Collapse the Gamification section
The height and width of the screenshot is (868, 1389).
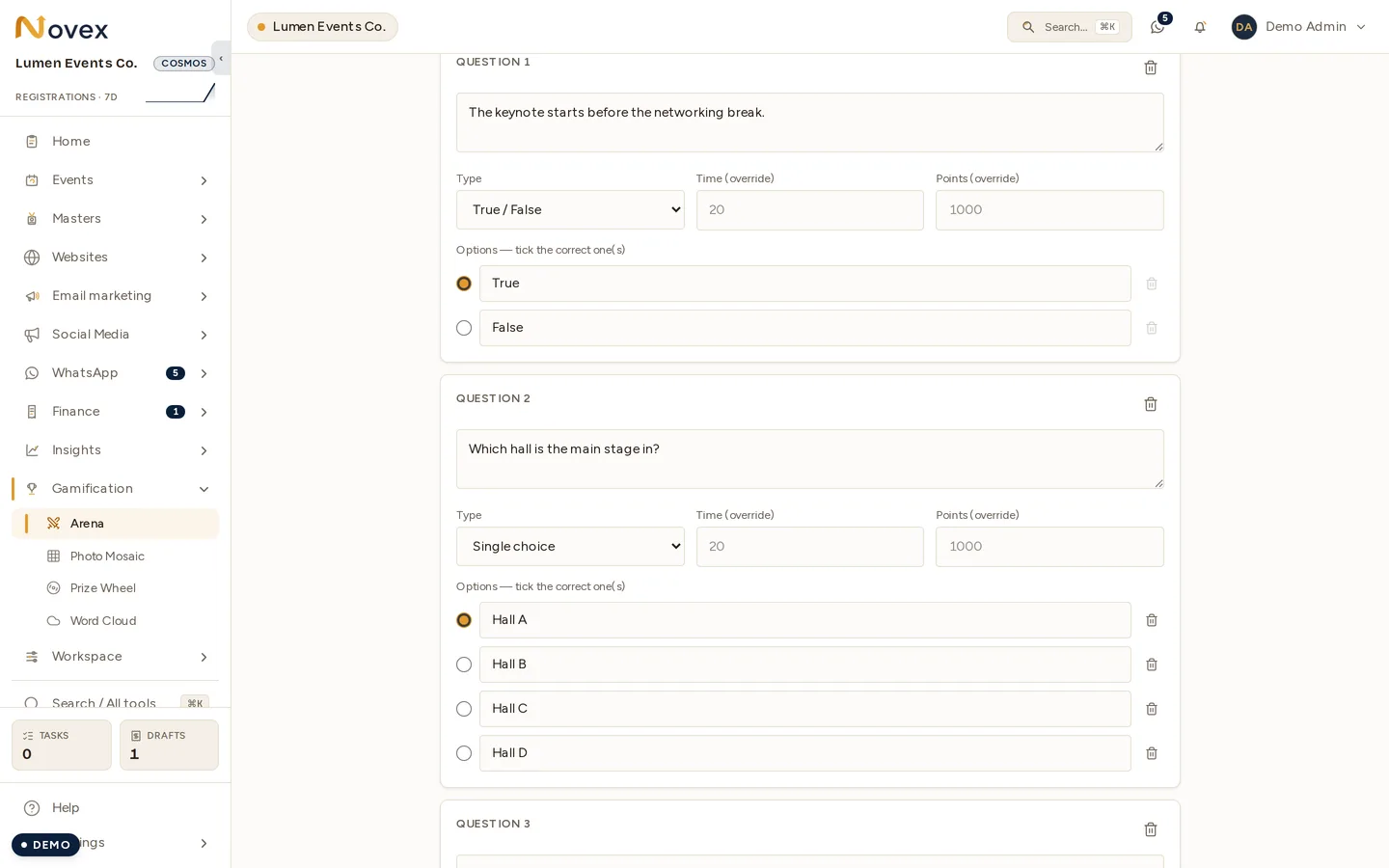point(115,489)
